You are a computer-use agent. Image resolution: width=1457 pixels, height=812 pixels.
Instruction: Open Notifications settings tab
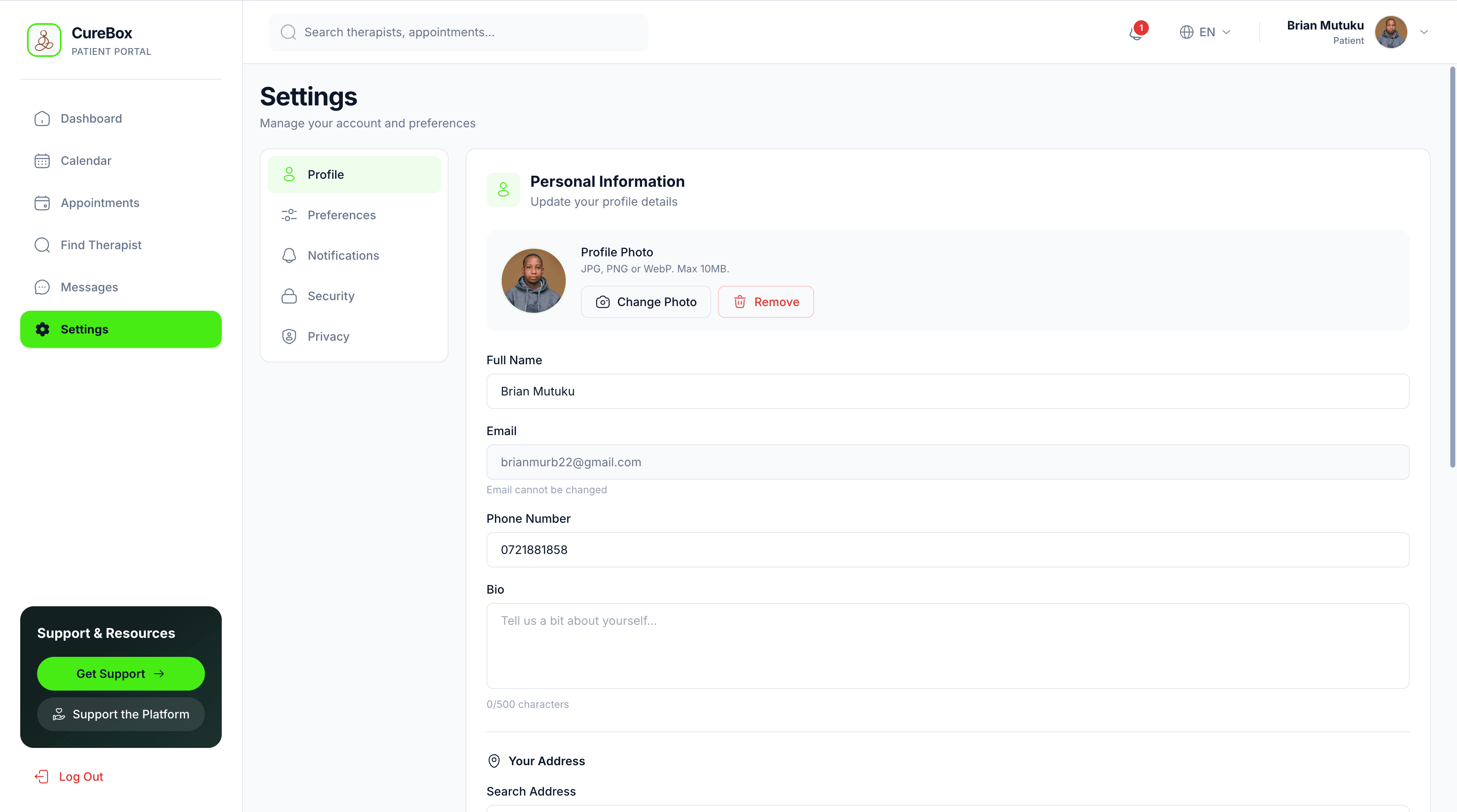343,255
